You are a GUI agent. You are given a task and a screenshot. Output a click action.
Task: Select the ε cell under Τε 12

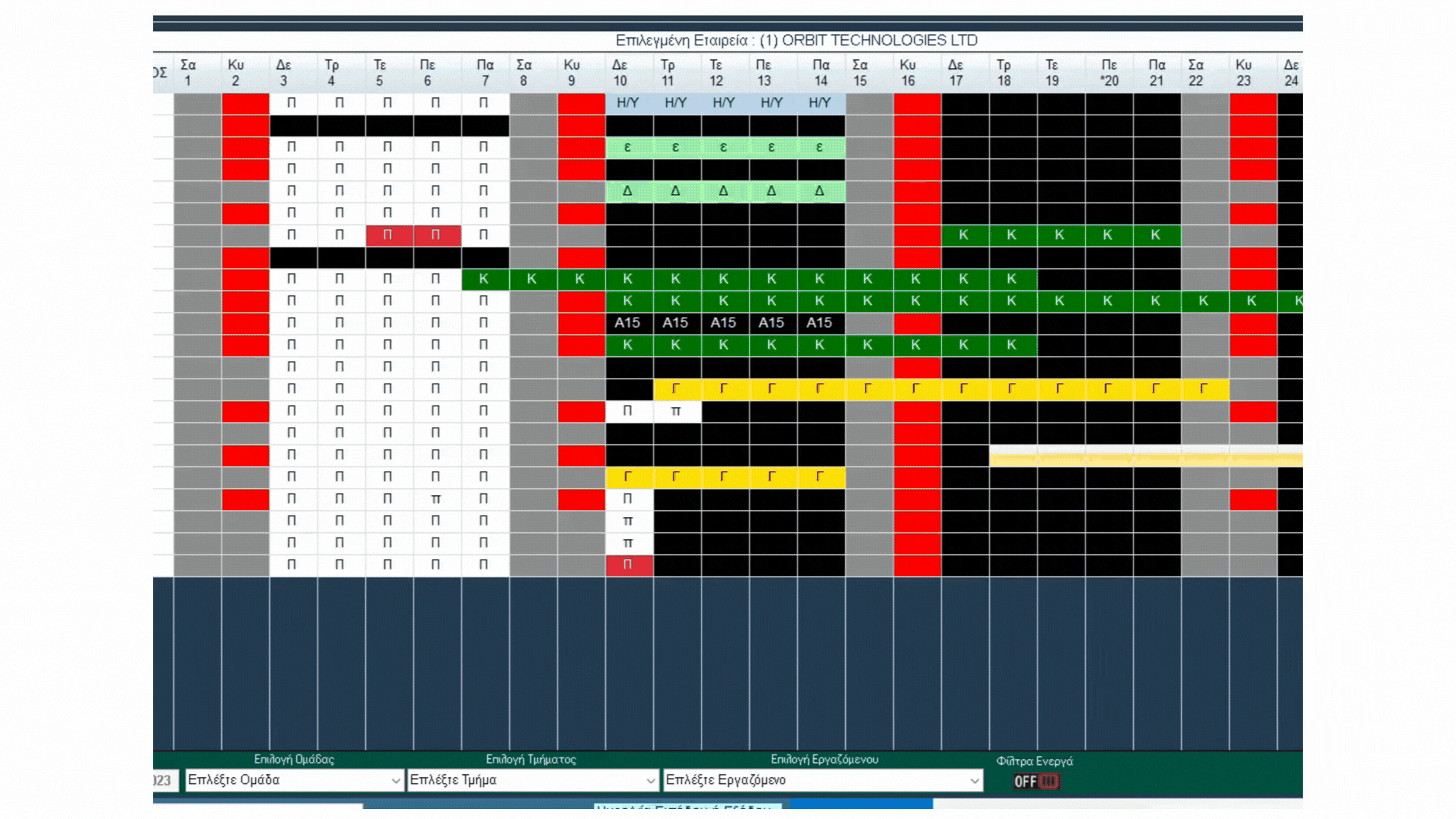[723, 147]
